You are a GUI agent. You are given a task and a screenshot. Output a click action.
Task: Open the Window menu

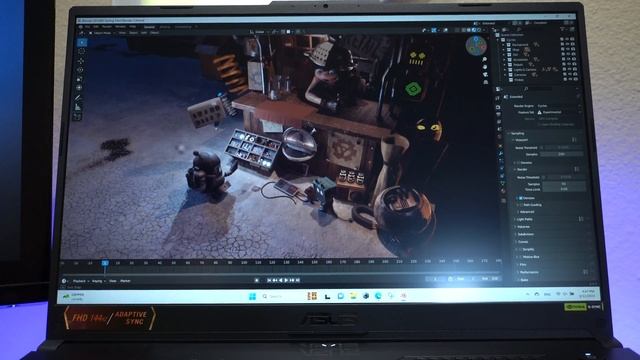coord(120,27)
